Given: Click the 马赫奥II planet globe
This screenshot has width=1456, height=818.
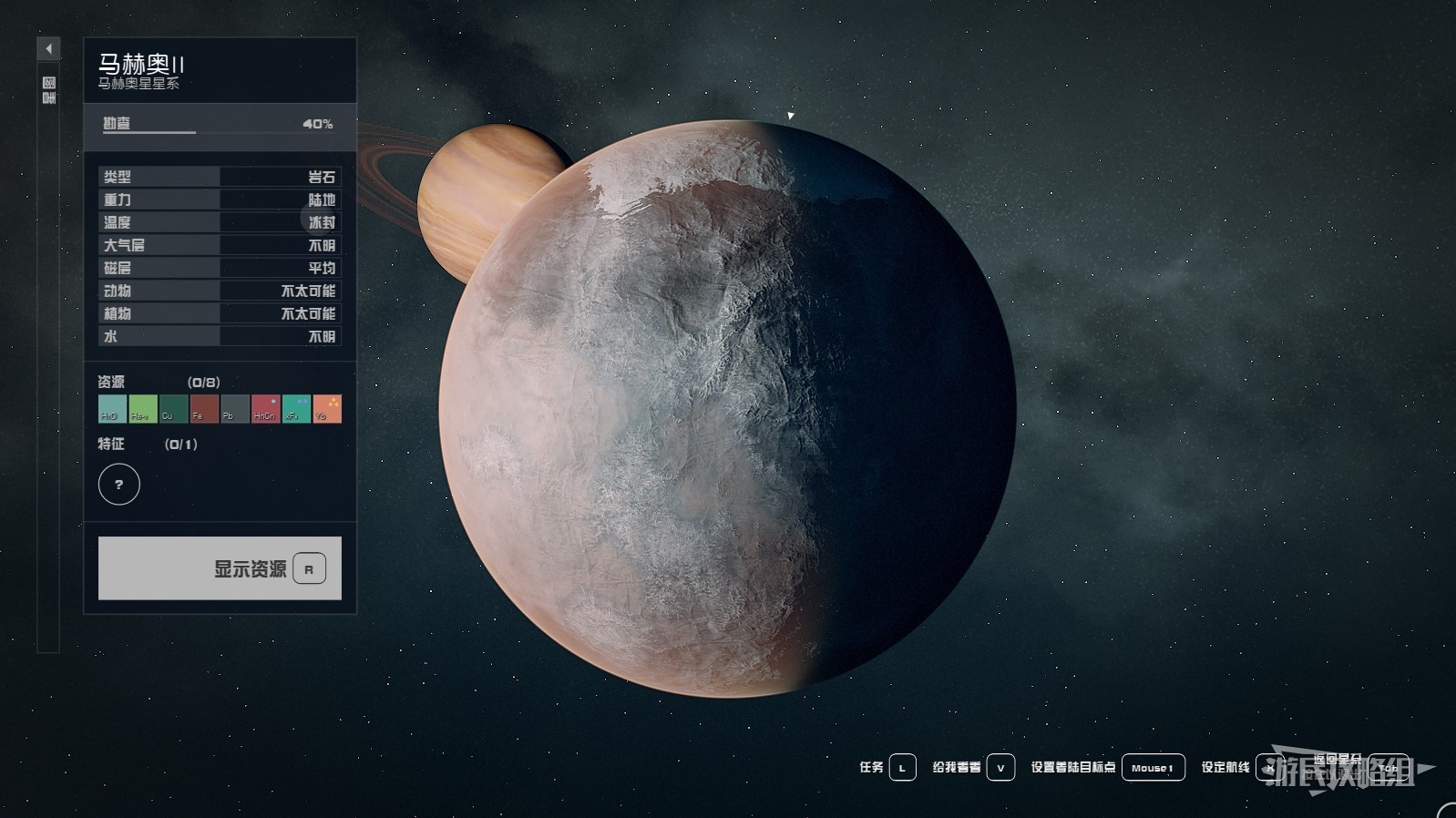Looking at the screenshot, I should point(727,408).
